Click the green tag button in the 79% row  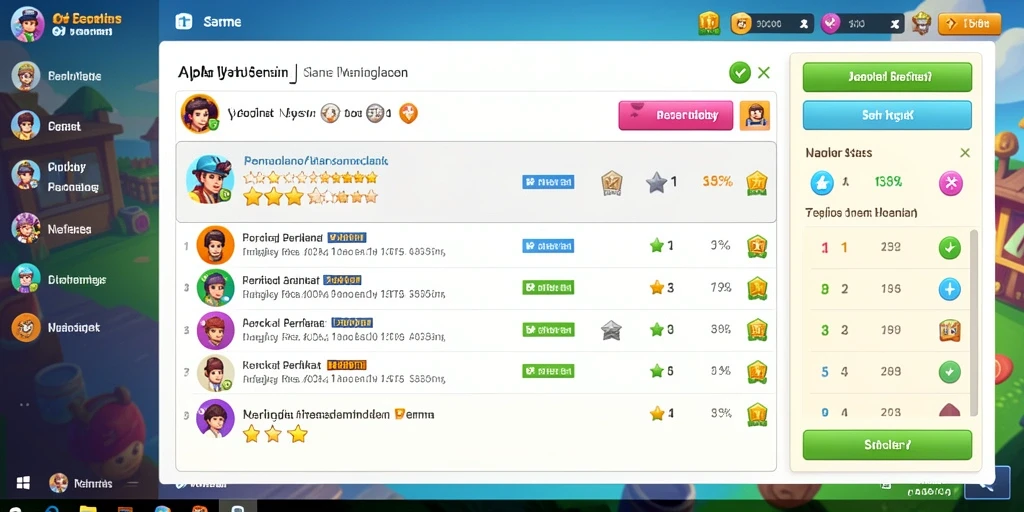tap(548, 287)
